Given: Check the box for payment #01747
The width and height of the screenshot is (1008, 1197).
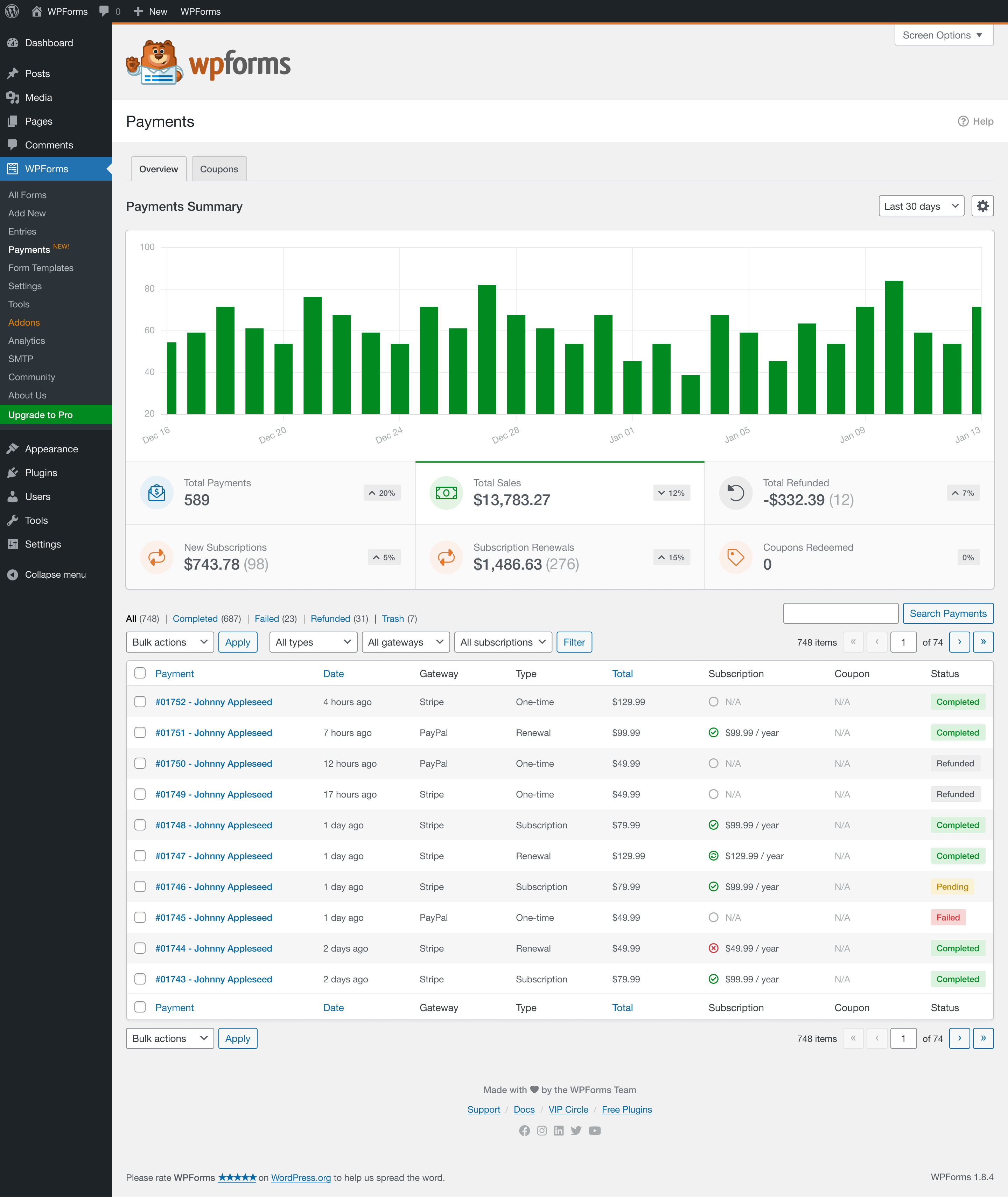Looking at the screenshot, I should [140, 856].
